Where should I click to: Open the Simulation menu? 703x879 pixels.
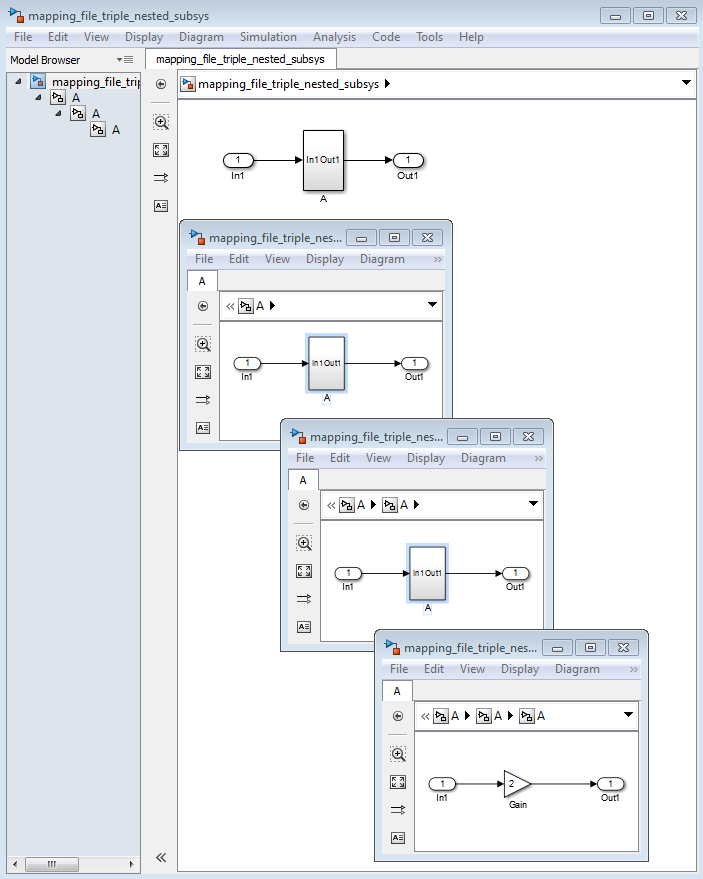(268, 37)
